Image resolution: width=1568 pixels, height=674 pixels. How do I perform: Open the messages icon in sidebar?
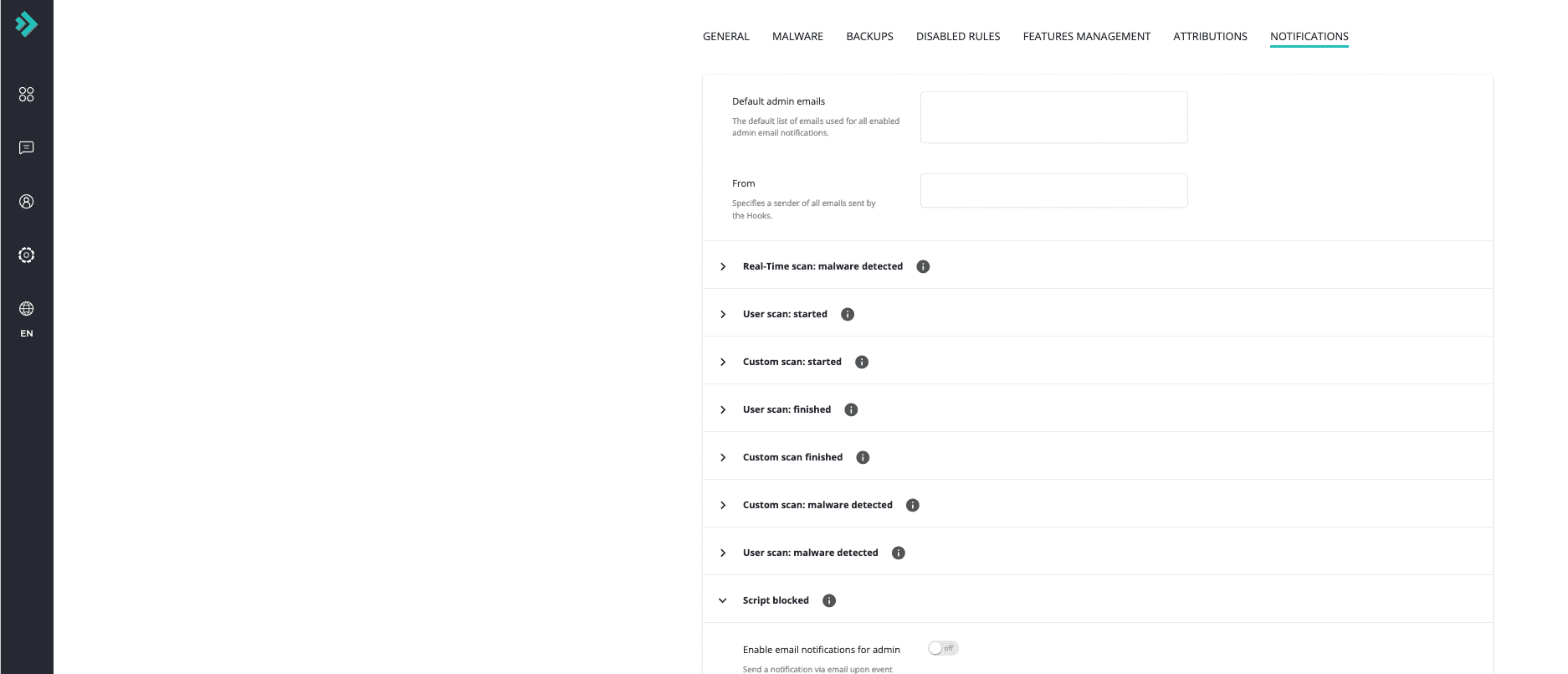tap(27, 148)
